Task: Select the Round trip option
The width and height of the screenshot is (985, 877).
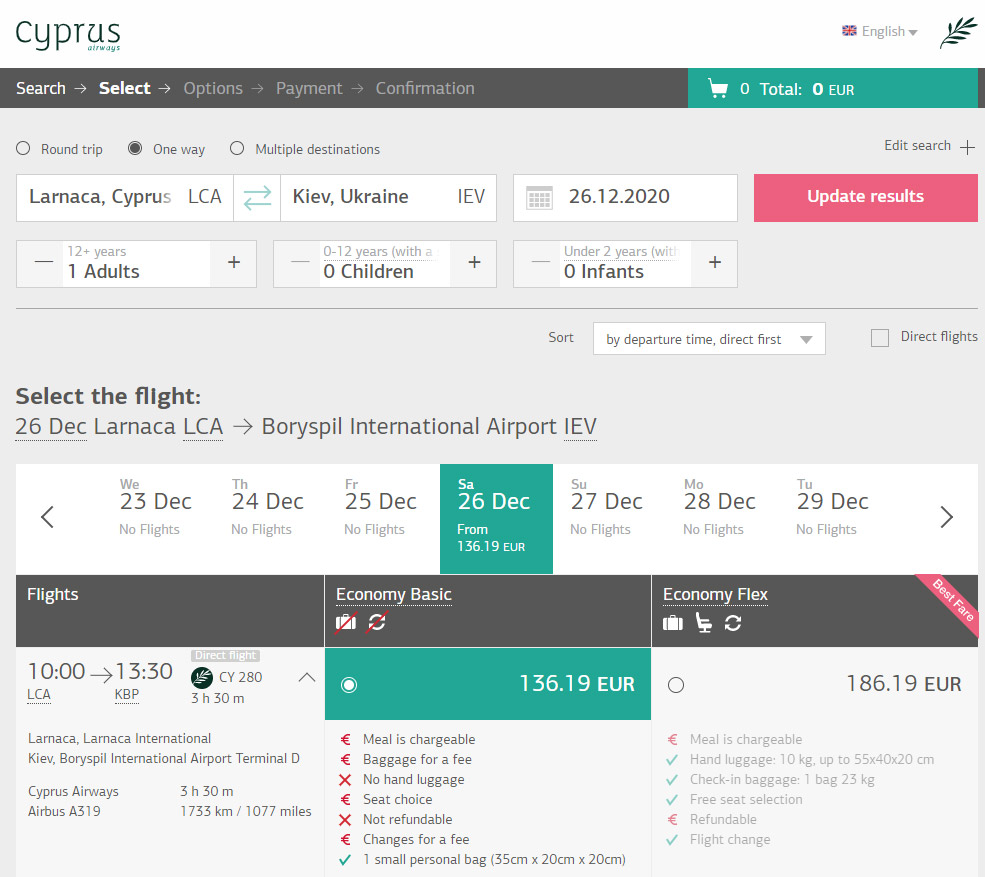Action: (x=23, y=148)
